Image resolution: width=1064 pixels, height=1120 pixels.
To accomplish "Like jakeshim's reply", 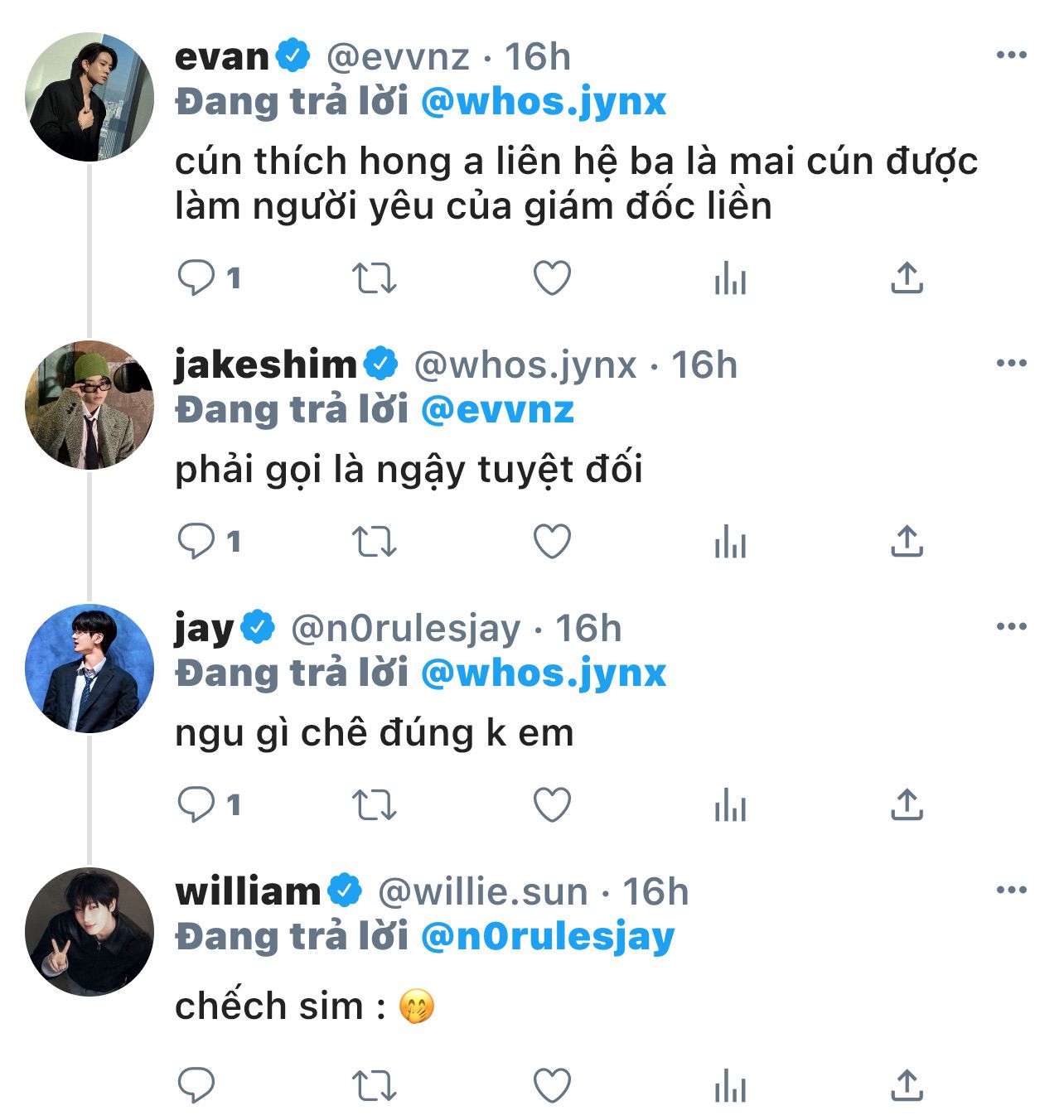I will click(x=552, y=542).
